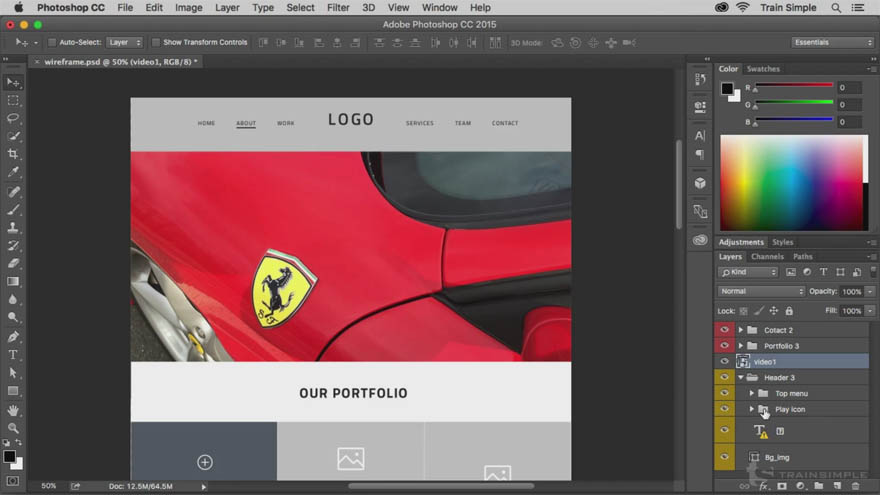Open the Paragraph panel icon

pyautogui.click(x=700, y=154)
